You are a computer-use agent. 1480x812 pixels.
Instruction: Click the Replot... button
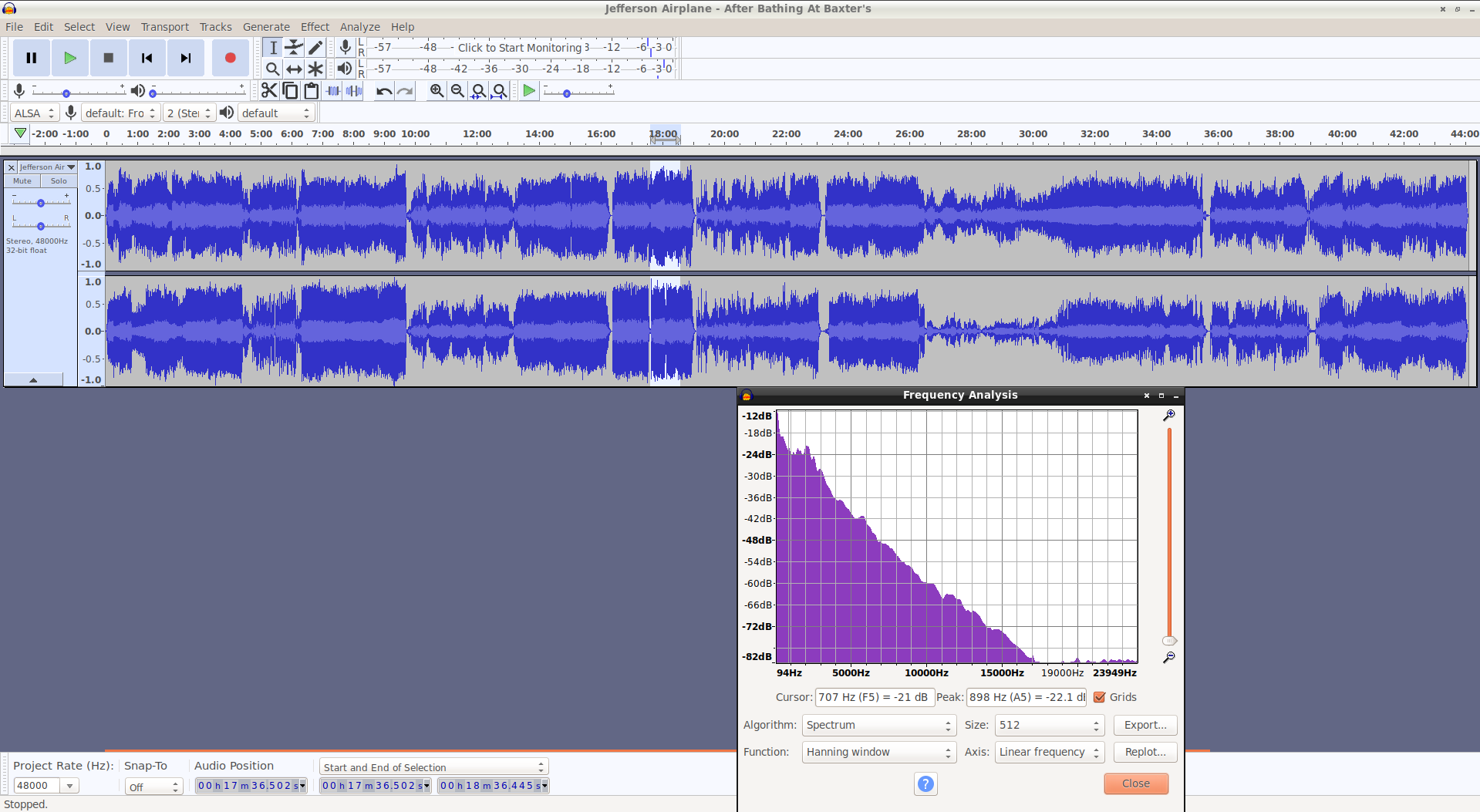click(x=1145, y=752)
